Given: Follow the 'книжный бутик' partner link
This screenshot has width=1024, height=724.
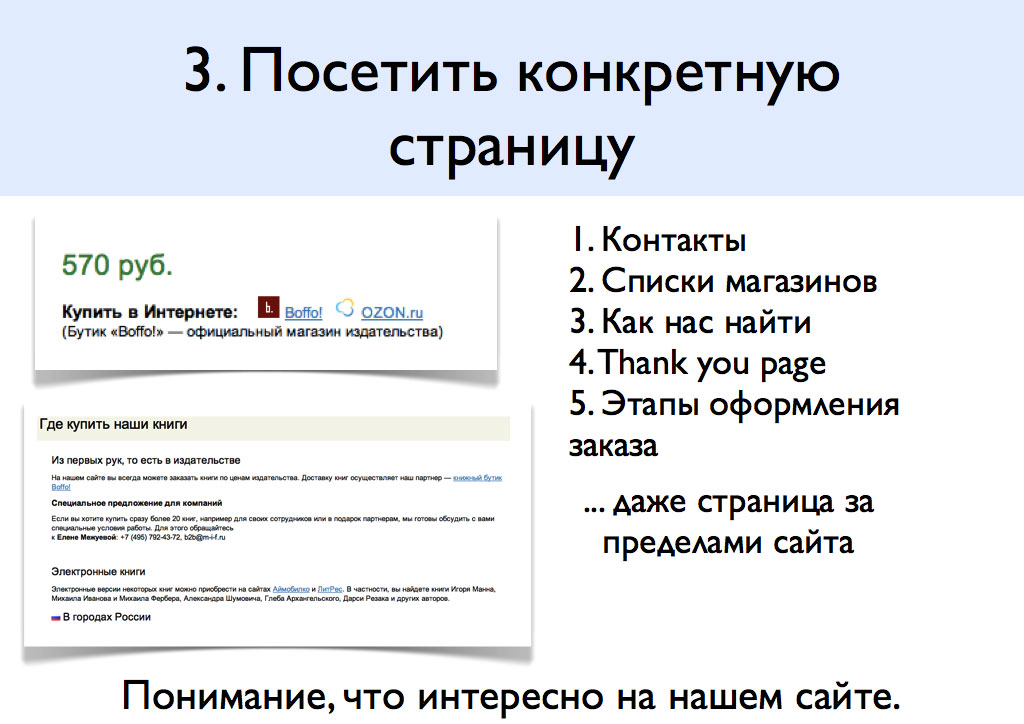Looking at the screenshot, I should (x=478, y=479).
